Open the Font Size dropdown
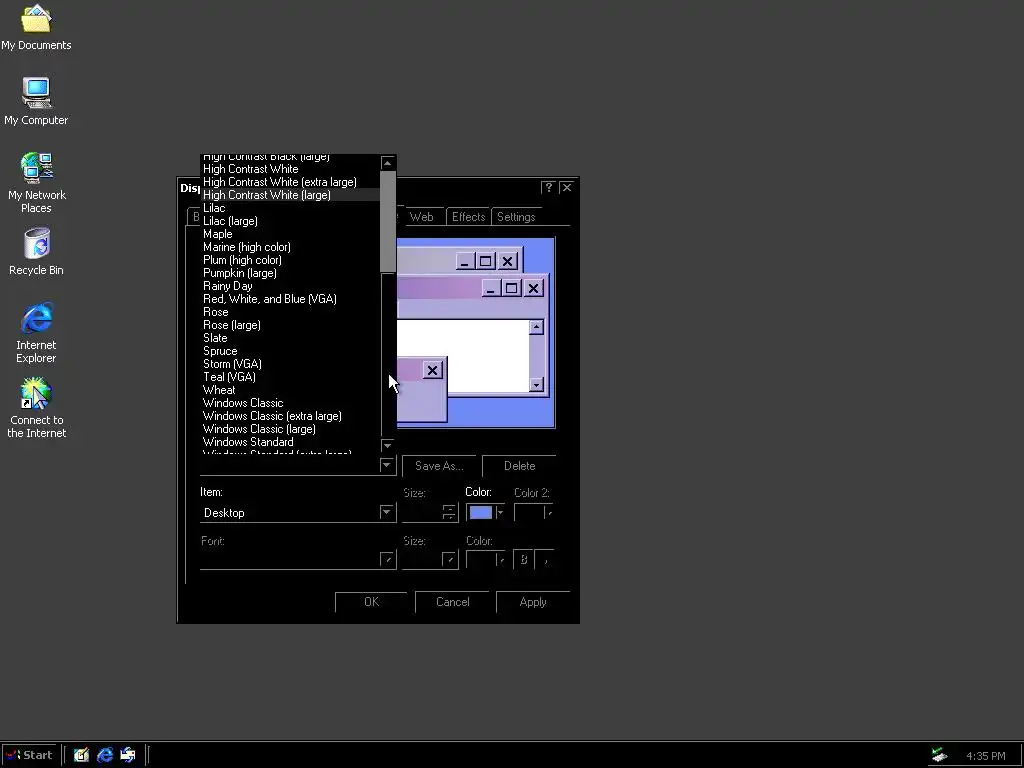 coord(430,560)
